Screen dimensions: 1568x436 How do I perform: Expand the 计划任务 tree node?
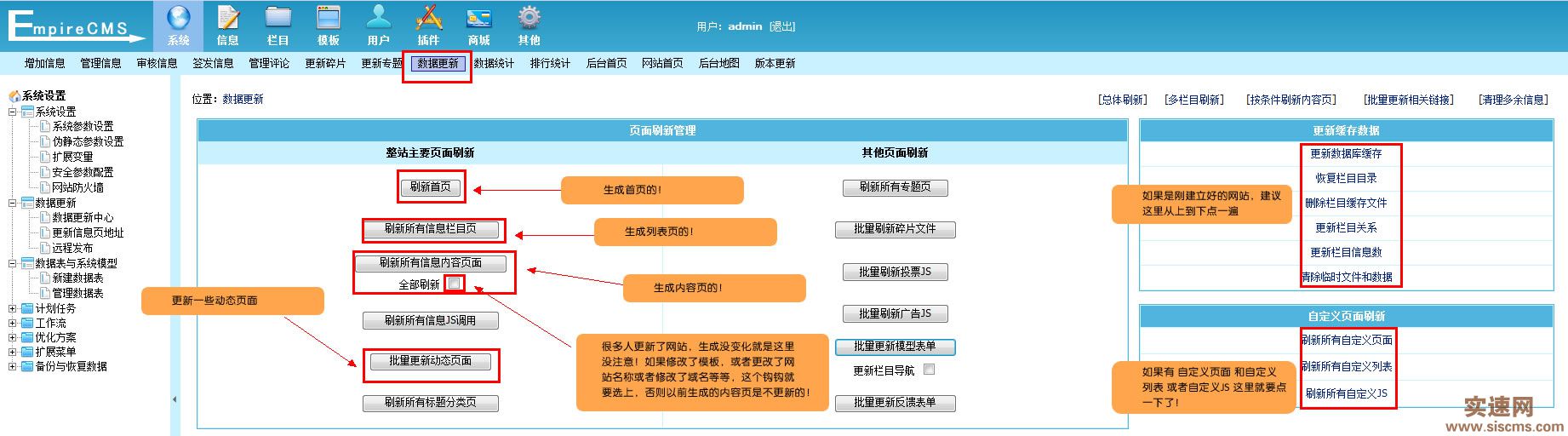[x=12, y=308]
